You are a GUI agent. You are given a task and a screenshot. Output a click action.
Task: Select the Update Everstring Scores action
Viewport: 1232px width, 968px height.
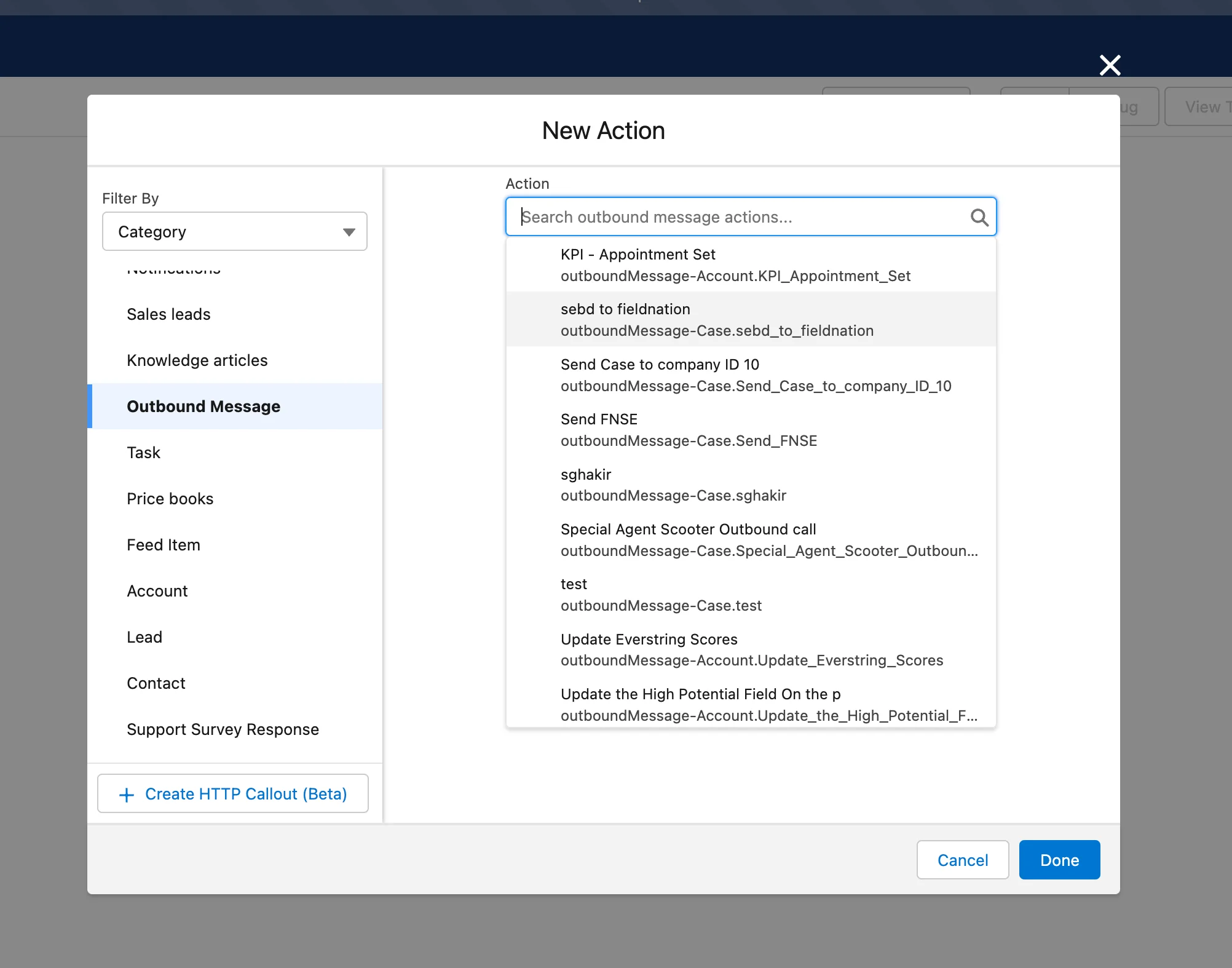pos(750,650)
